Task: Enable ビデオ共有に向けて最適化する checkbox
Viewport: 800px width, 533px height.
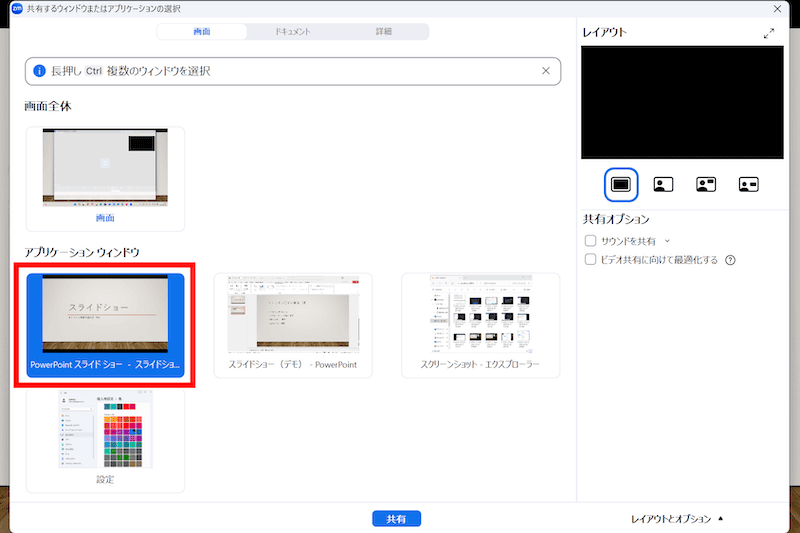Action: pos(590,260)
